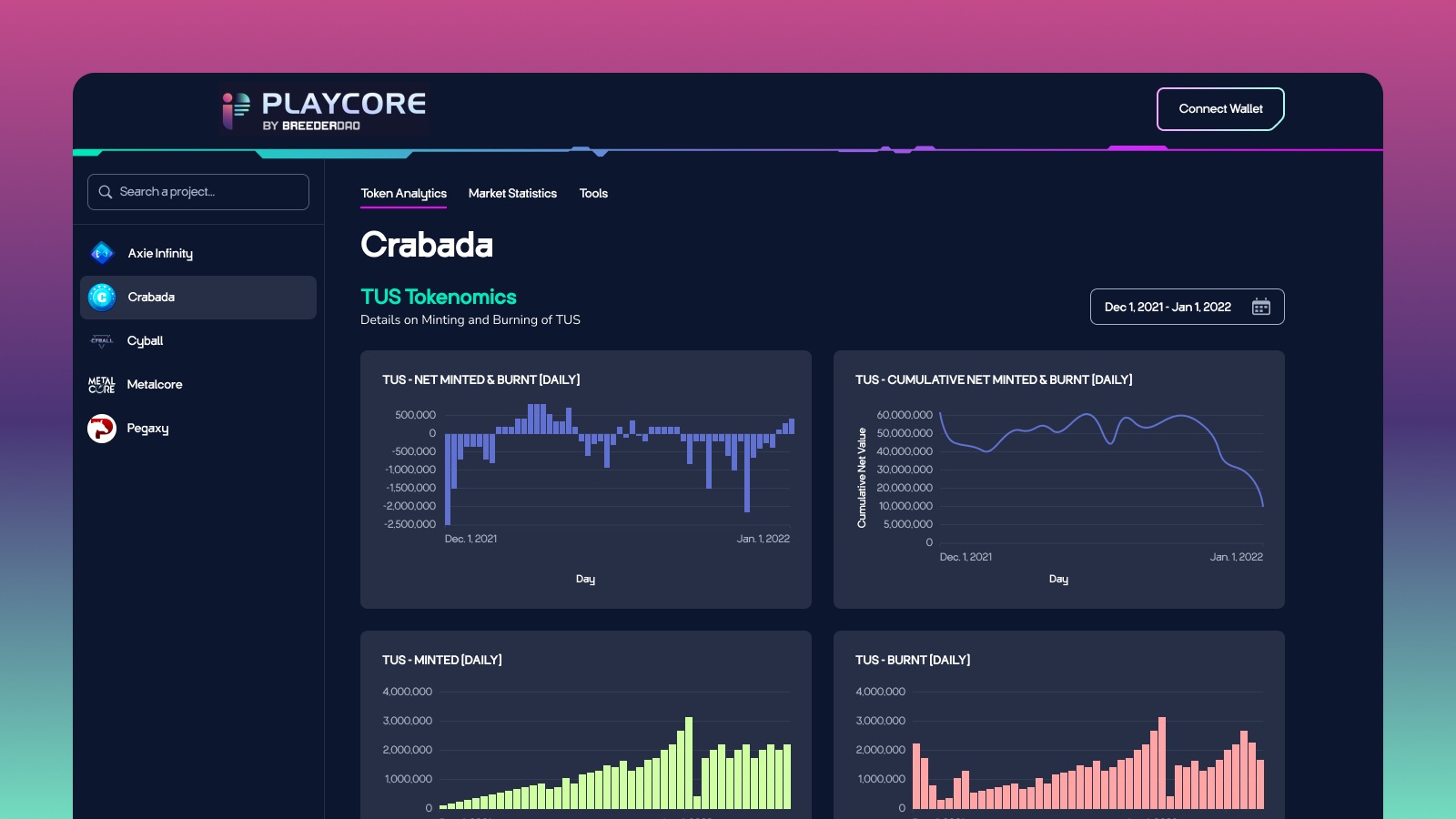Open the Tools tab
Image resolution: width=1456 pixels, height=819 pixels.
(593, 194)
